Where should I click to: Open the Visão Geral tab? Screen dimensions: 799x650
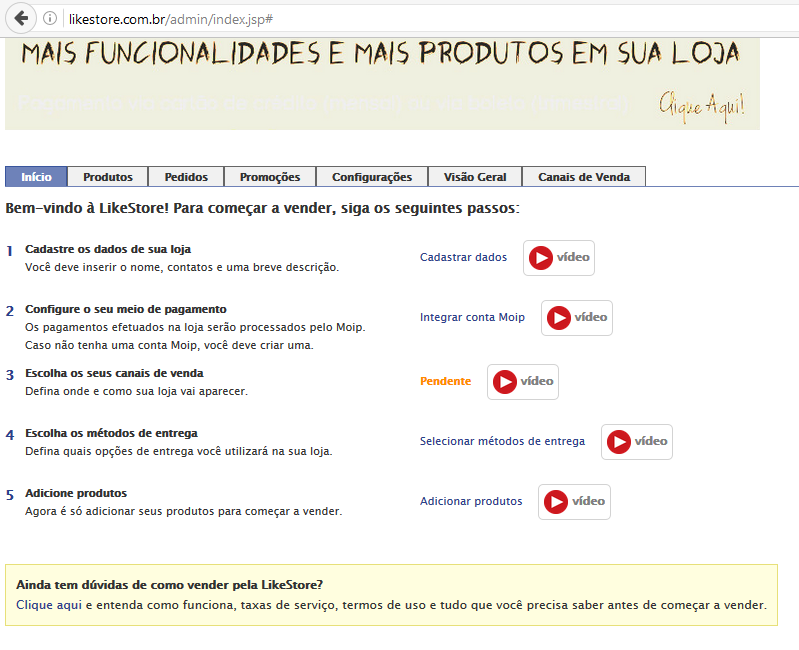475,177
